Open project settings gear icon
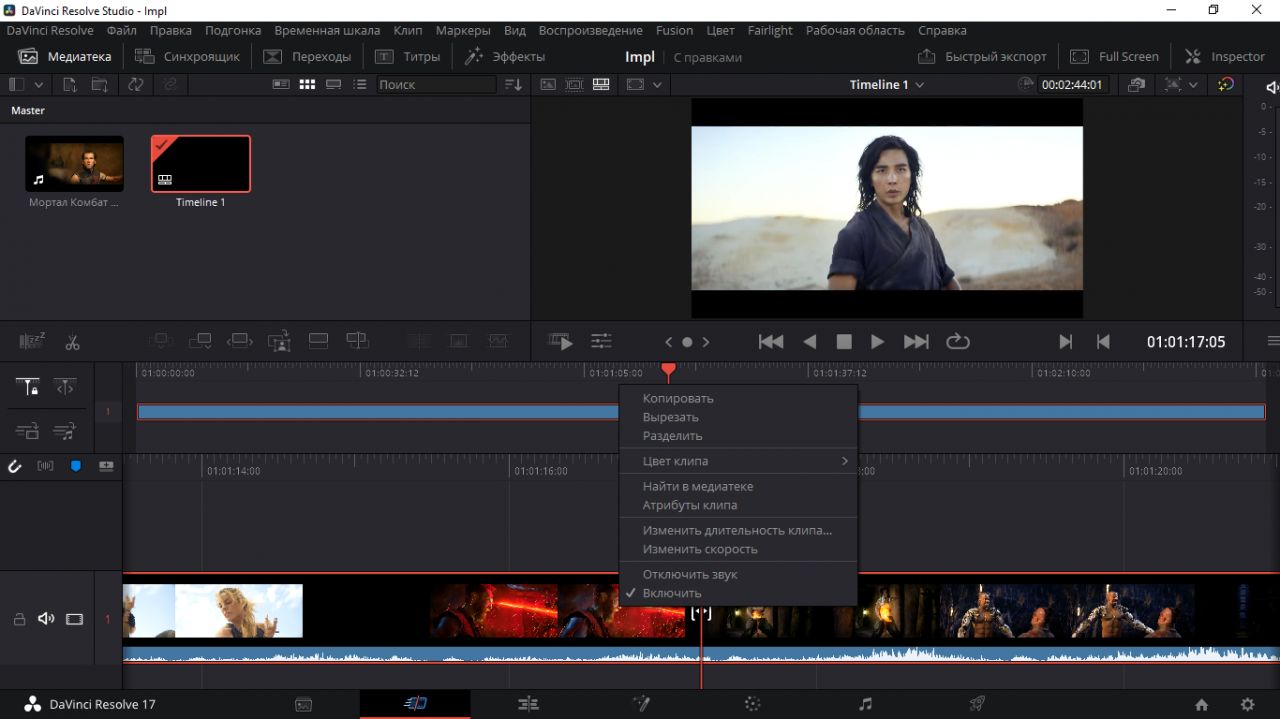The image size is (1280, 719). point(1247,704)
